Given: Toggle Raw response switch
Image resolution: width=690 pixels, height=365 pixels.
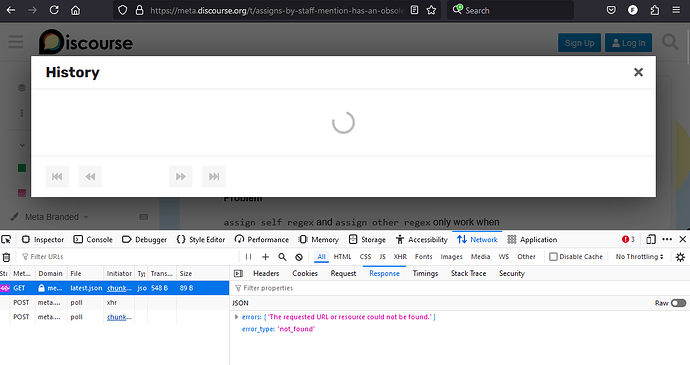Looking at the screenshot, I should pos(678,303).
